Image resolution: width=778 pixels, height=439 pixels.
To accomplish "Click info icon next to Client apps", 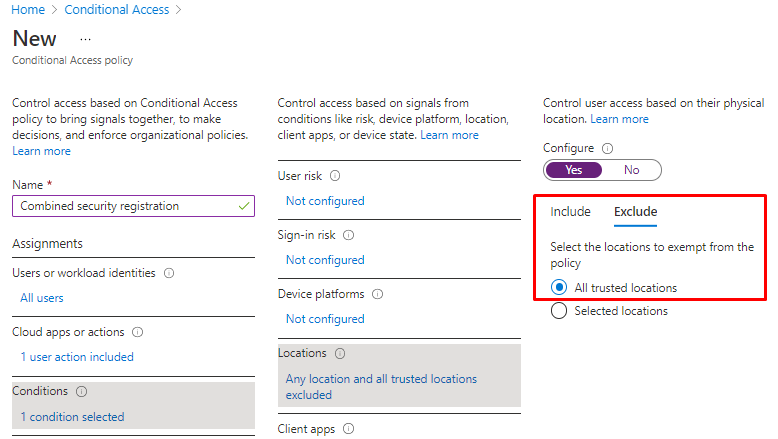I will coord(348,428).
